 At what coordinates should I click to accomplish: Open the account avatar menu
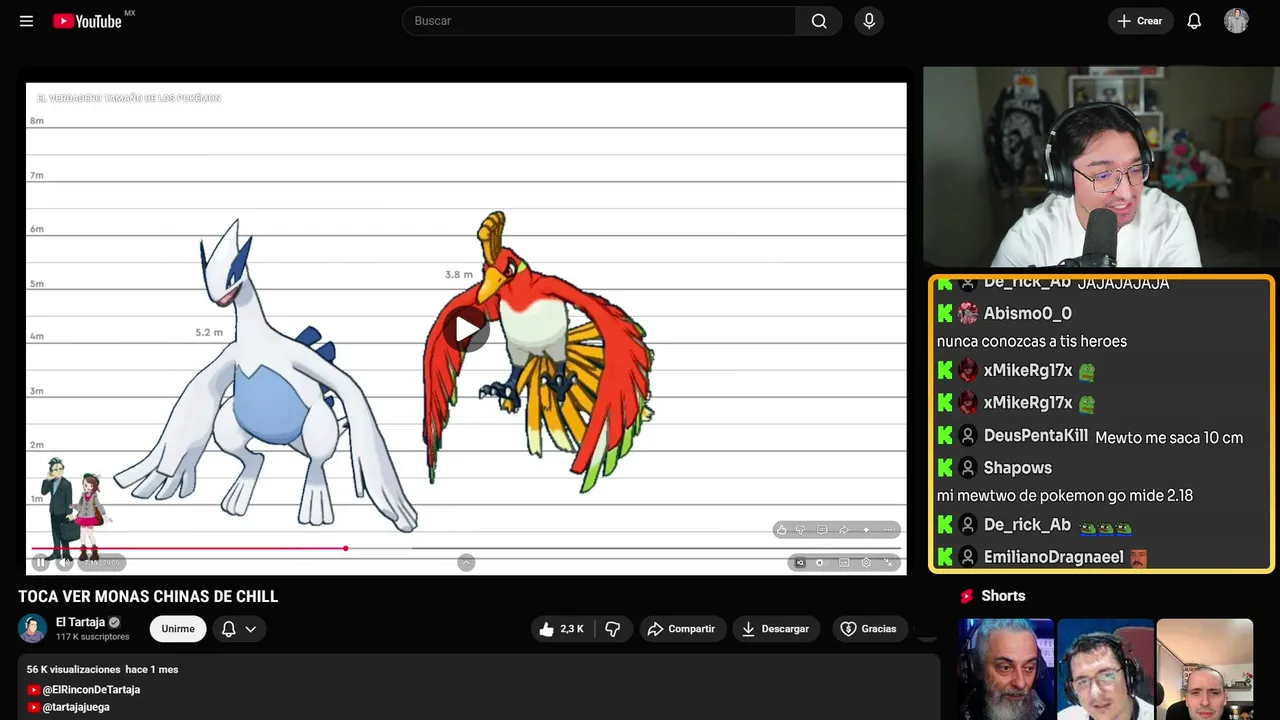(1236, 21)
